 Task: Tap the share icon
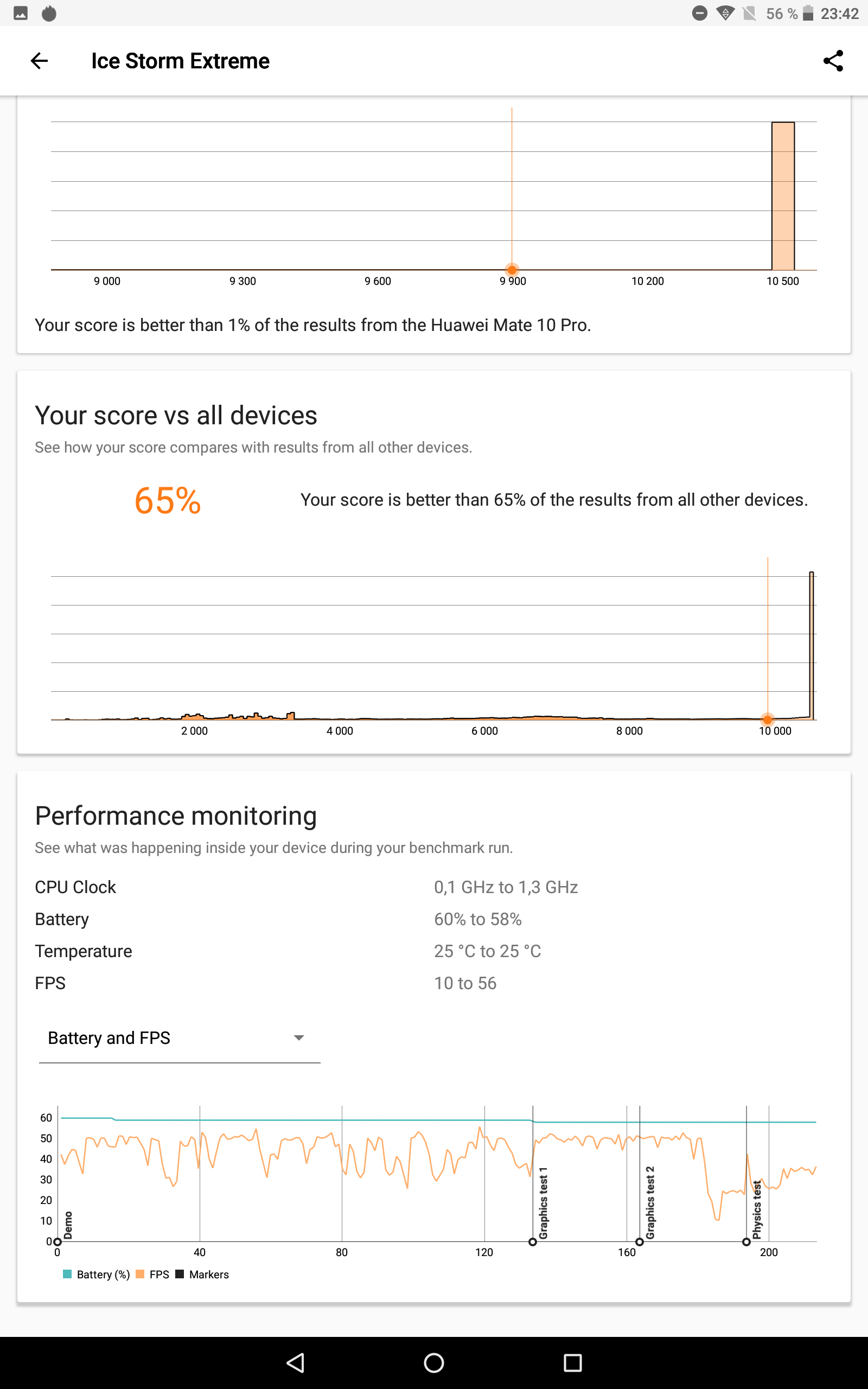(833, 61)
